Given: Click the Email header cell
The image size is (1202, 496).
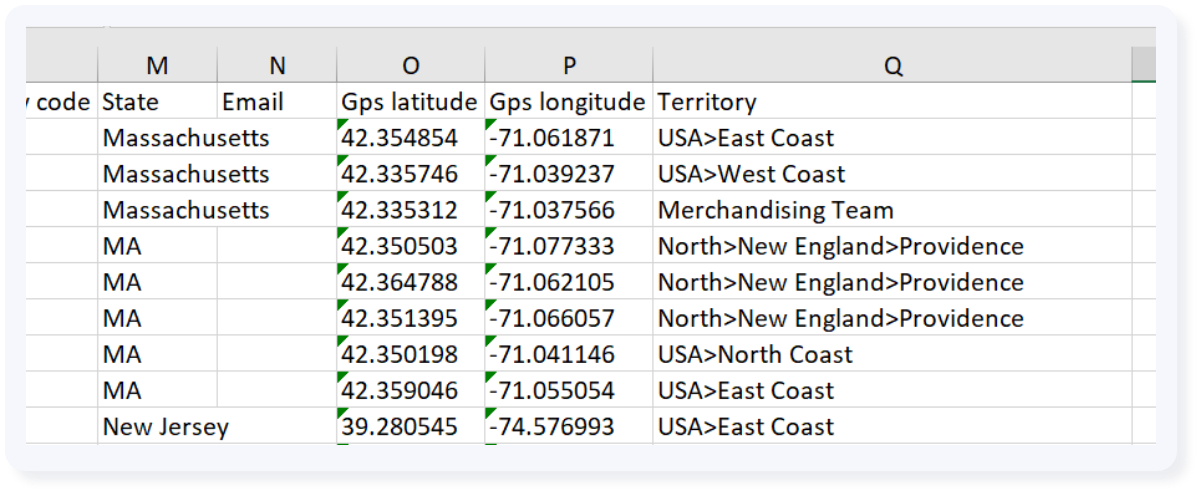Looking at the screenshot, I should (x=277, y=102).
